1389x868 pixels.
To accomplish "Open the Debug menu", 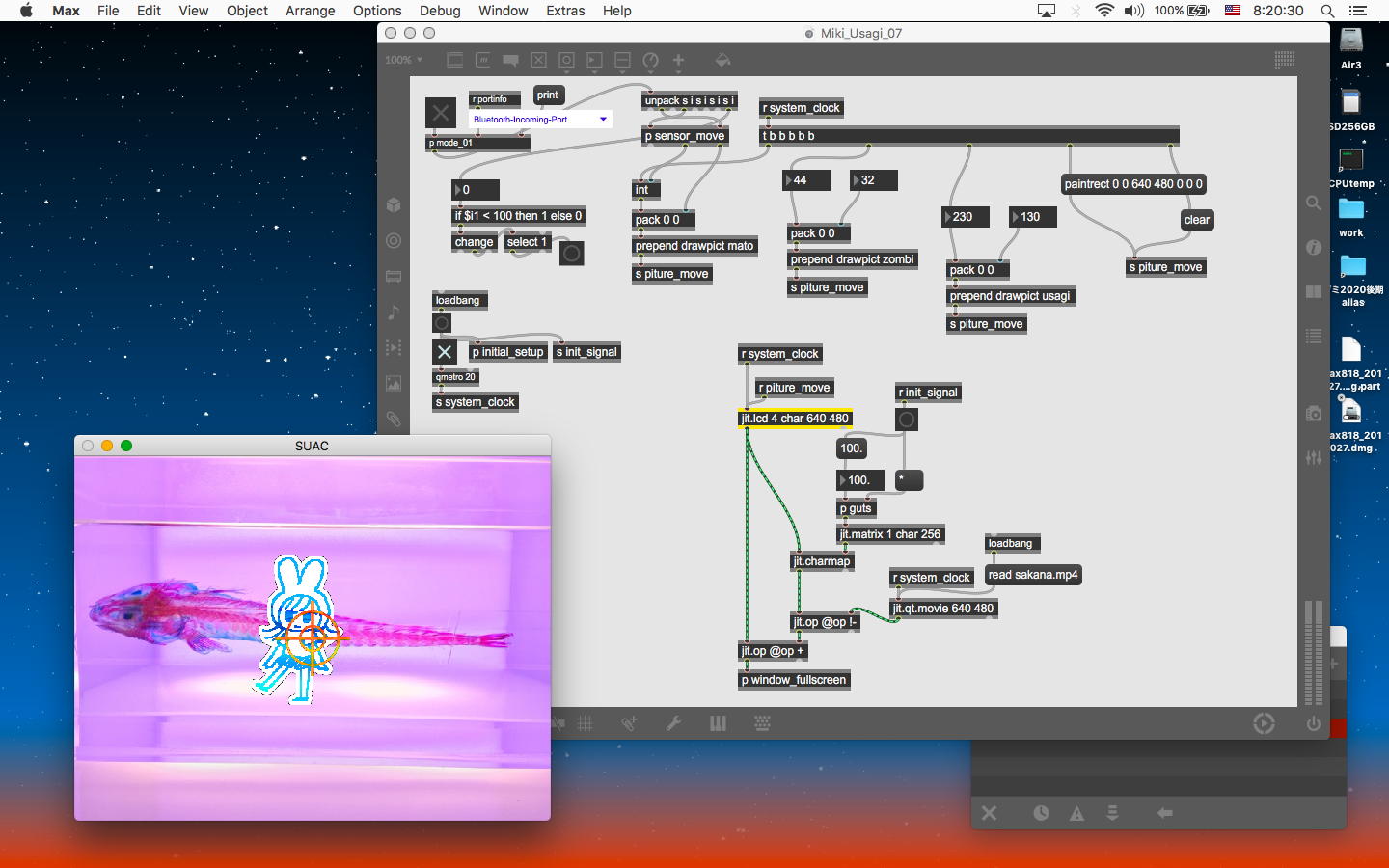I will [x=440, y=11].
